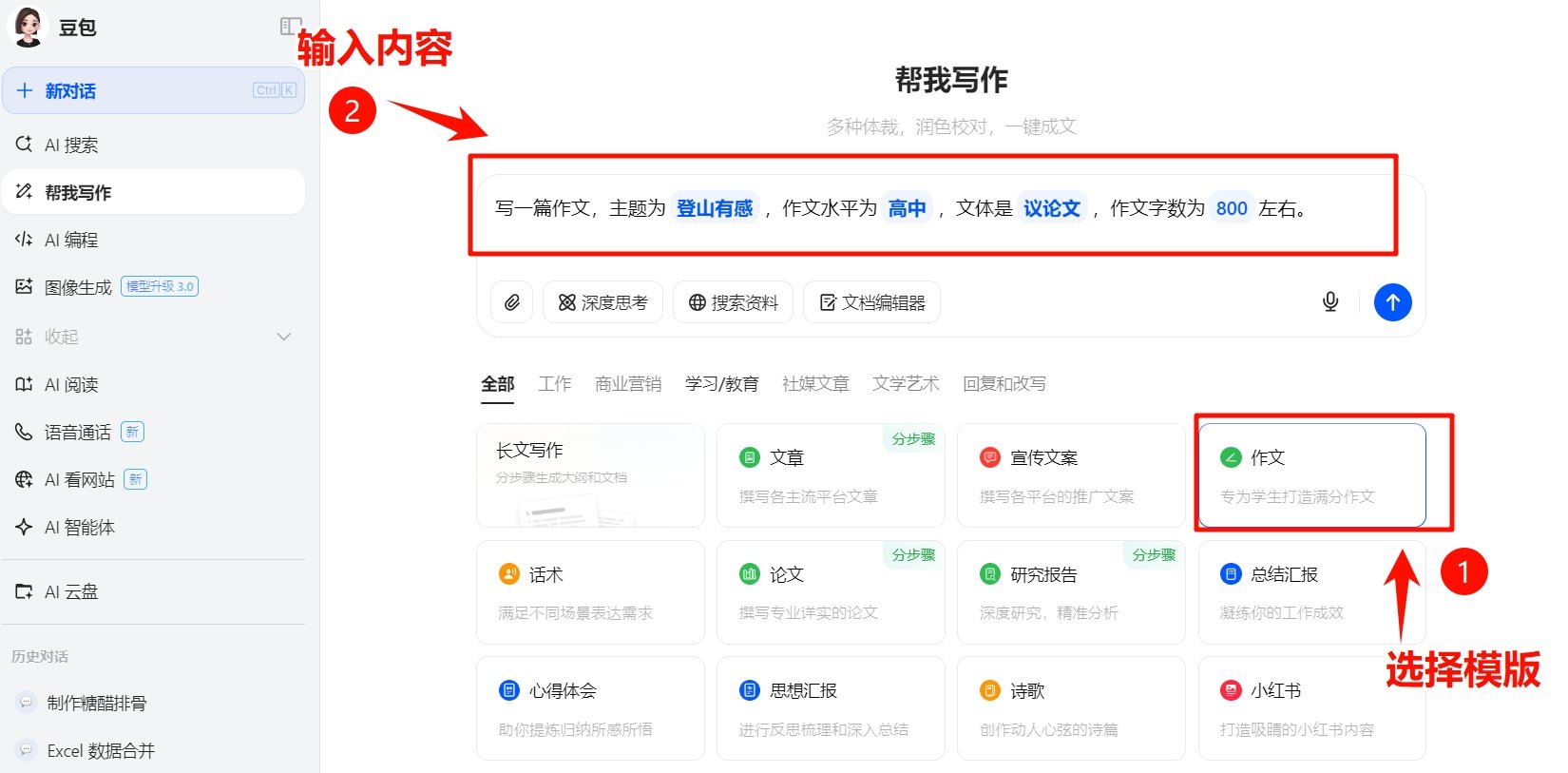Collapse the 收起 sidebar section
The image size is (1568, 773).
pos(152,337)
